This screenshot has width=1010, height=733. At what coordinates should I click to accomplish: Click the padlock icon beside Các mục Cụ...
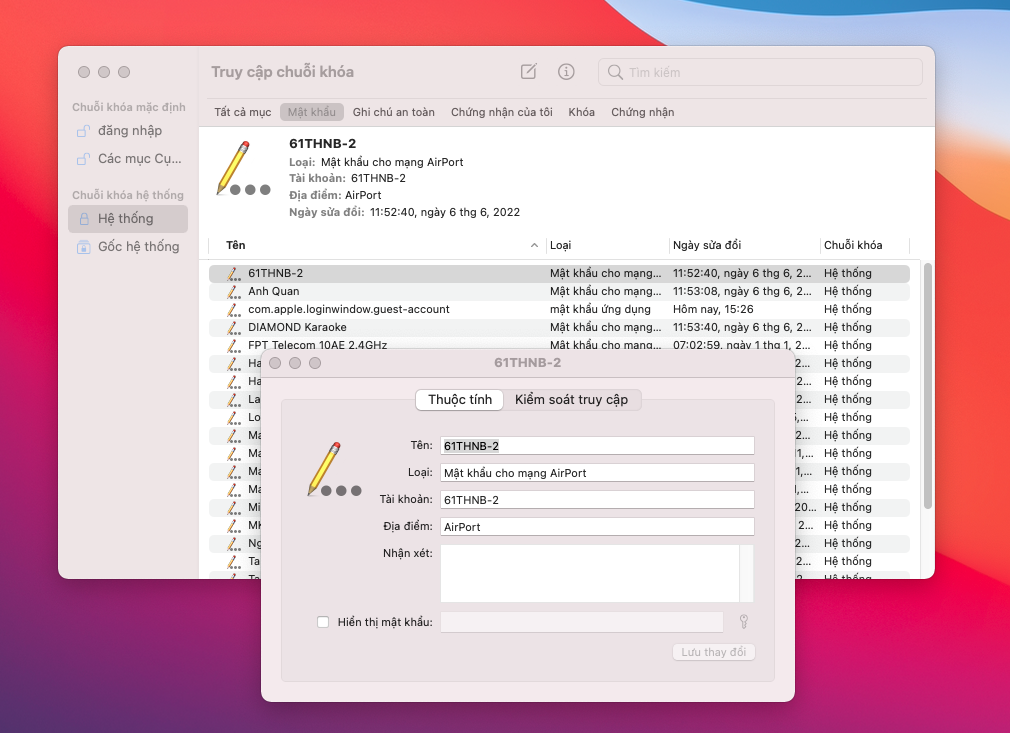tap(83, 158)
